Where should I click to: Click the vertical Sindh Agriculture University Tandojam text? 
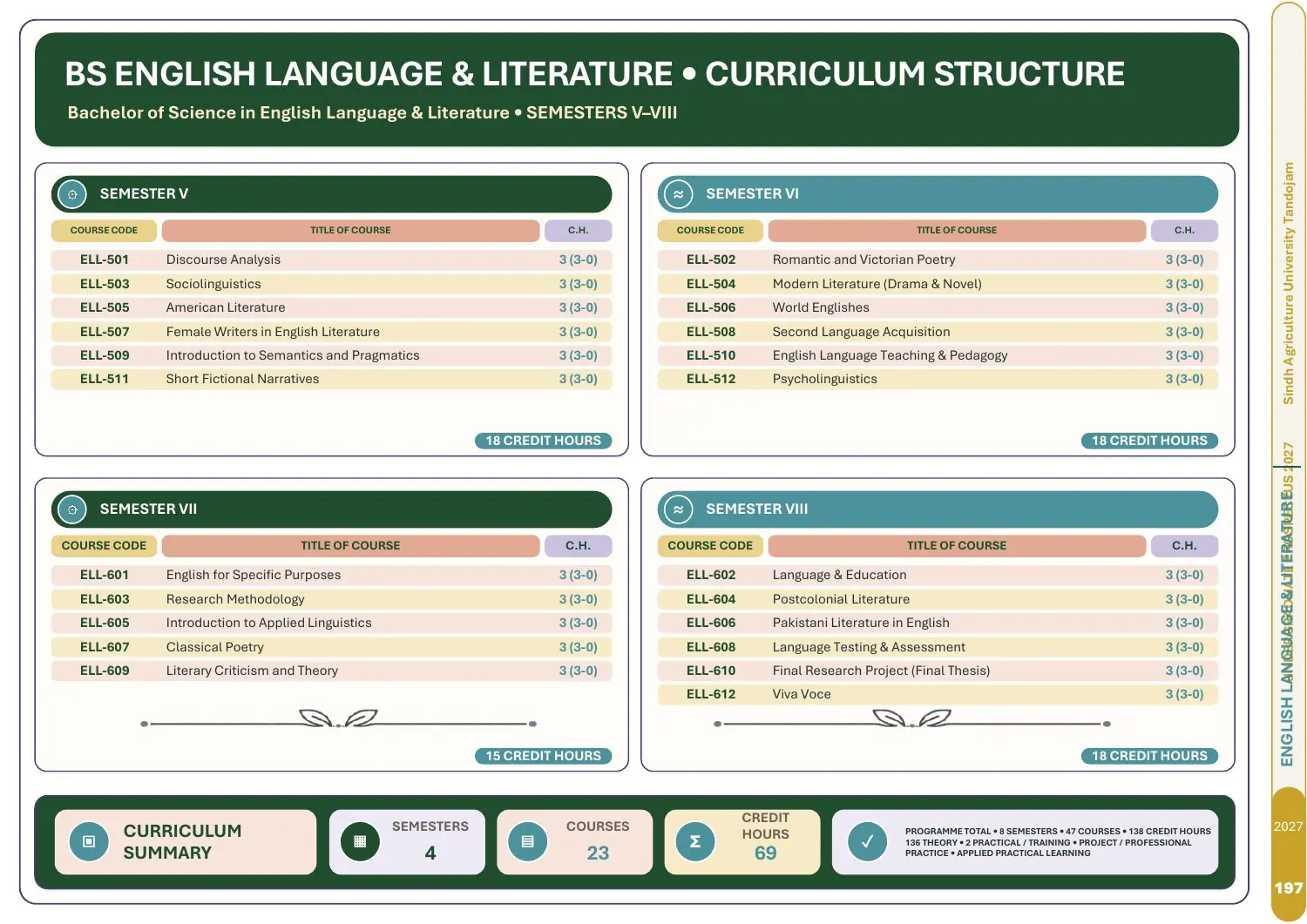click(x=1289, y=283)
